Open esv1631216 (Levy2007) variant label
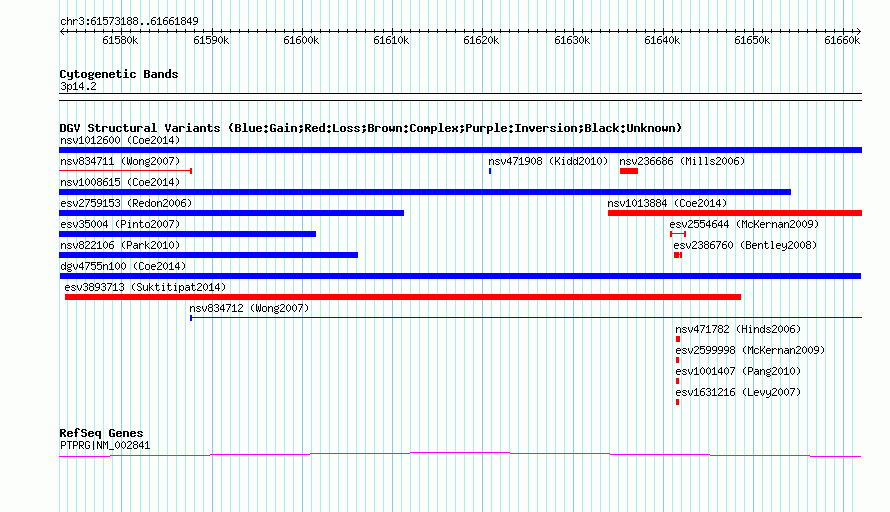 pyautogui.click(x=738, y=392)
